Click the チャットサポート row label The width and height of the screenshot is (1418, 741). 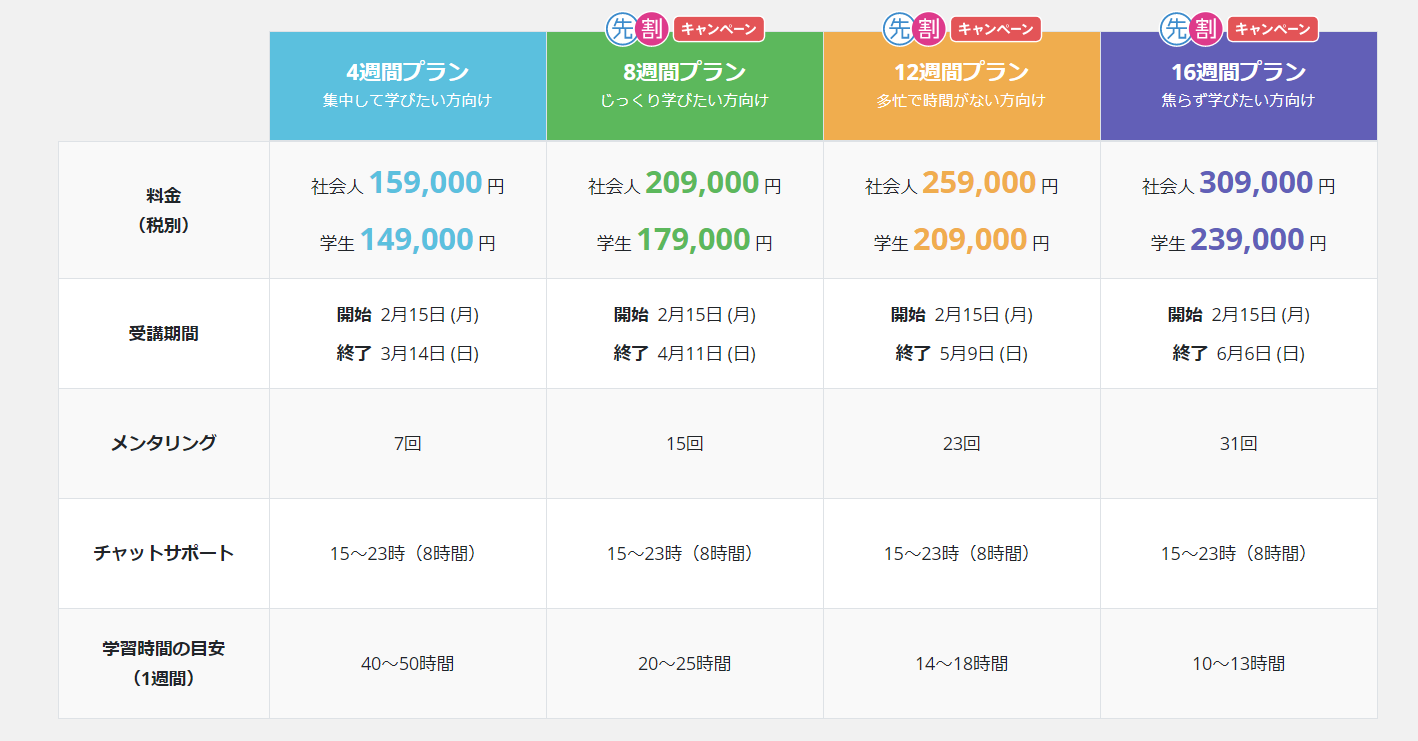click(x=163, y=553)
